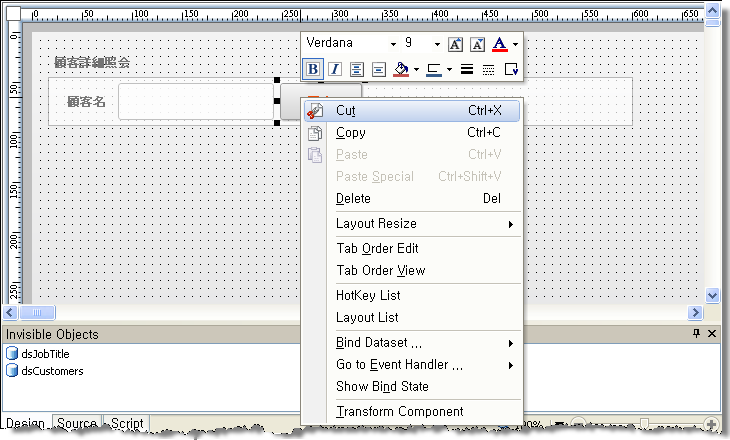
Task: Open the font size dropdown
Action: 437,44
